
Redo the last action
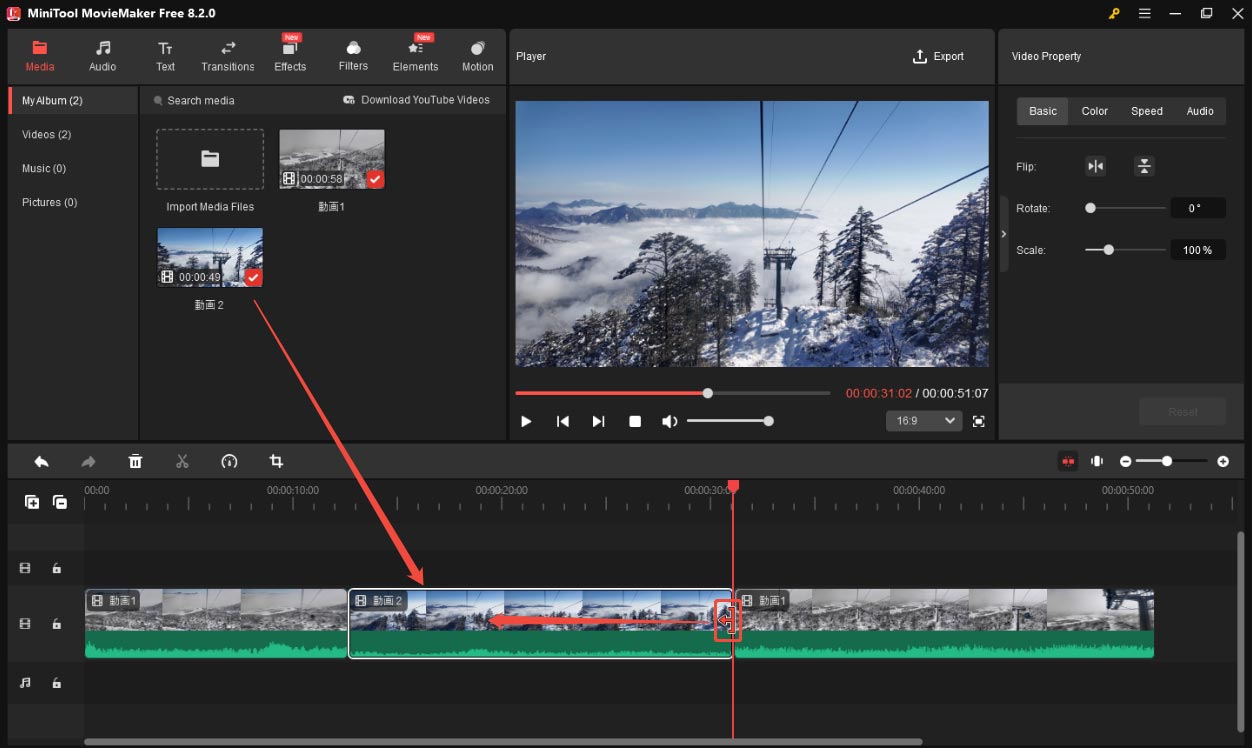[x=88, y=461]
